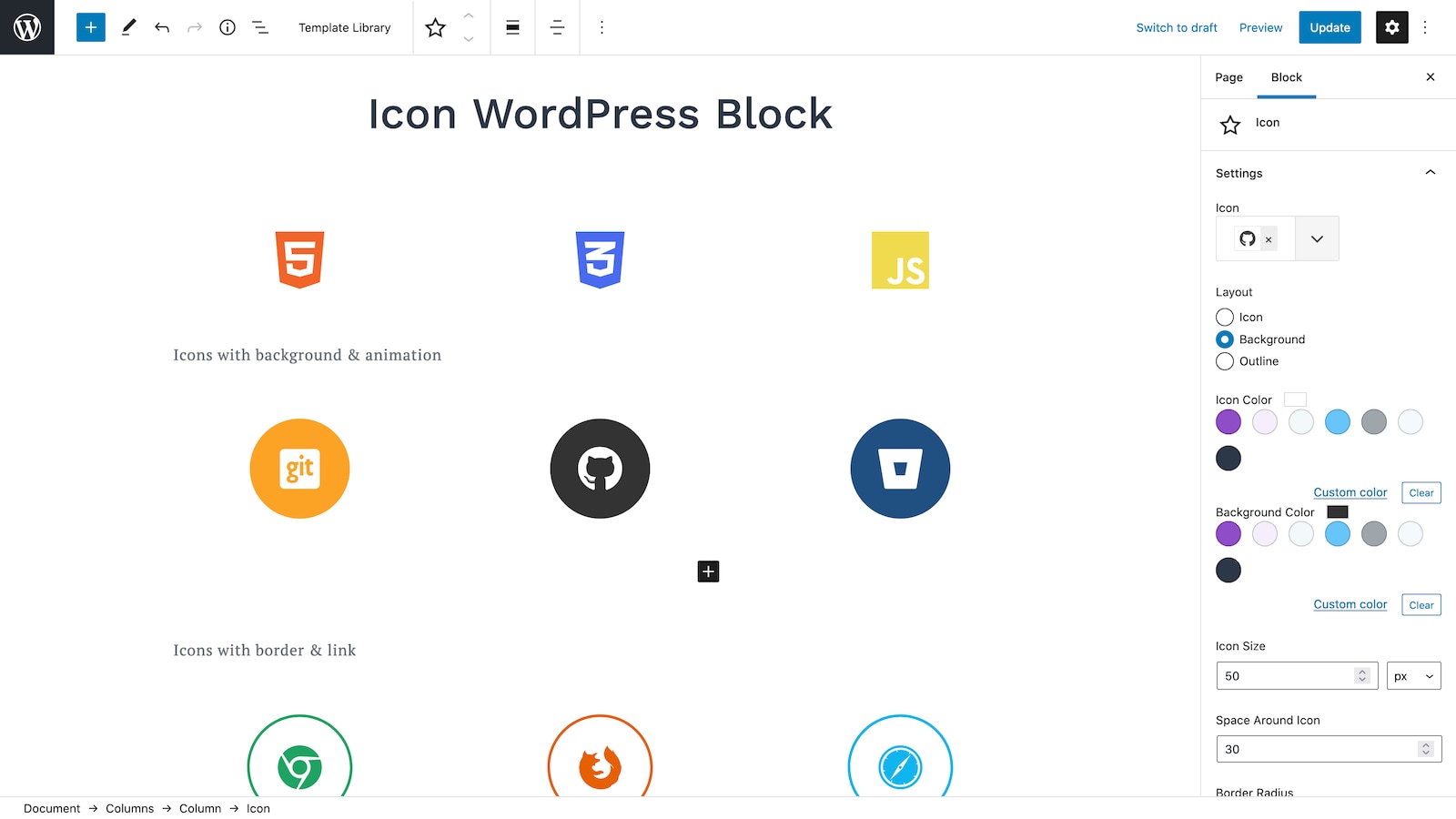The height and width of the screenshot is (819, 1456).
Task: Toggle the settings gear sidebar
Action: [1391, 27]
